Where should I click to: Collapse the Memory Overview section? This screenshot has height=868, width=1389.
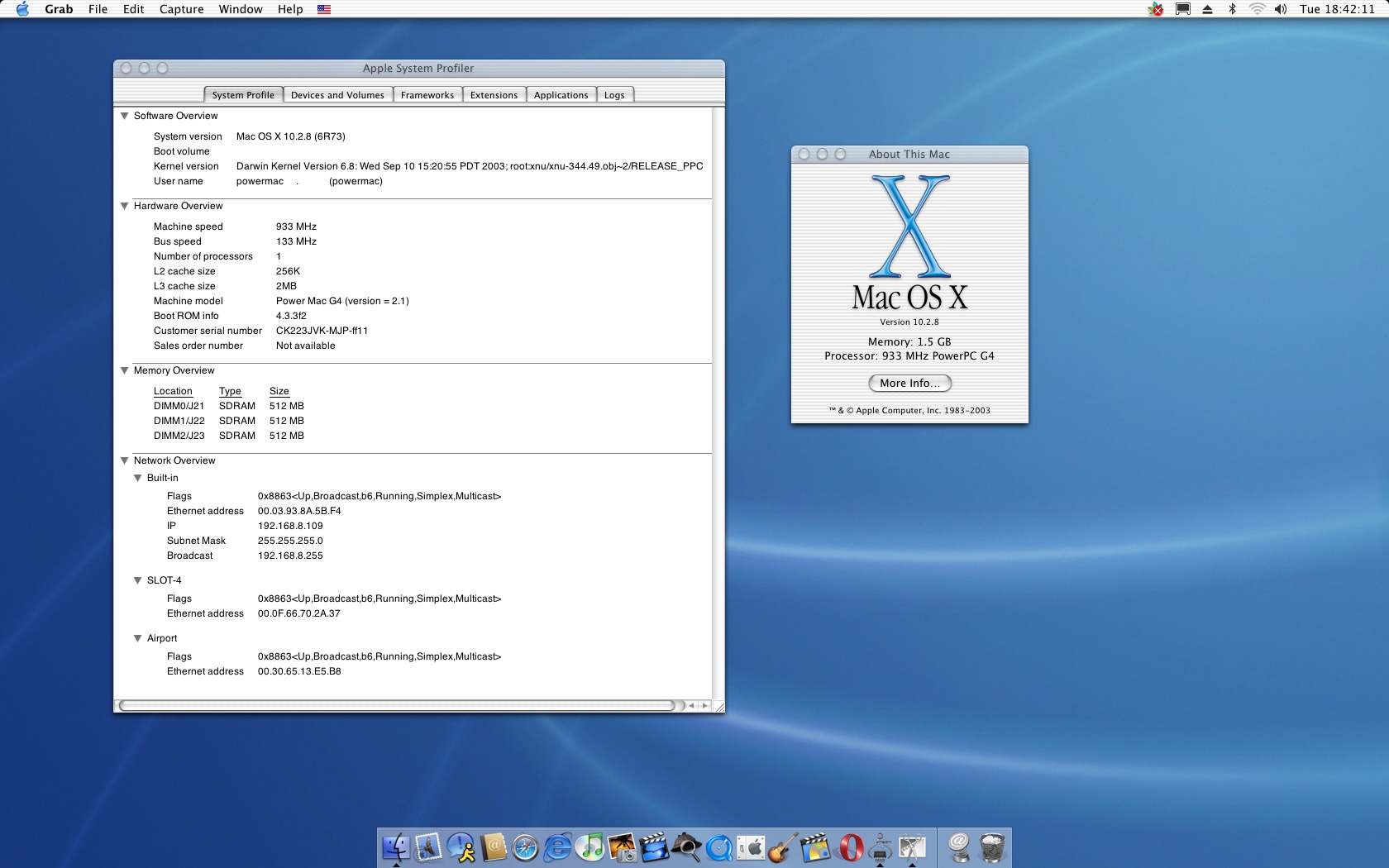pyautogui.click(x=125, y=370)
